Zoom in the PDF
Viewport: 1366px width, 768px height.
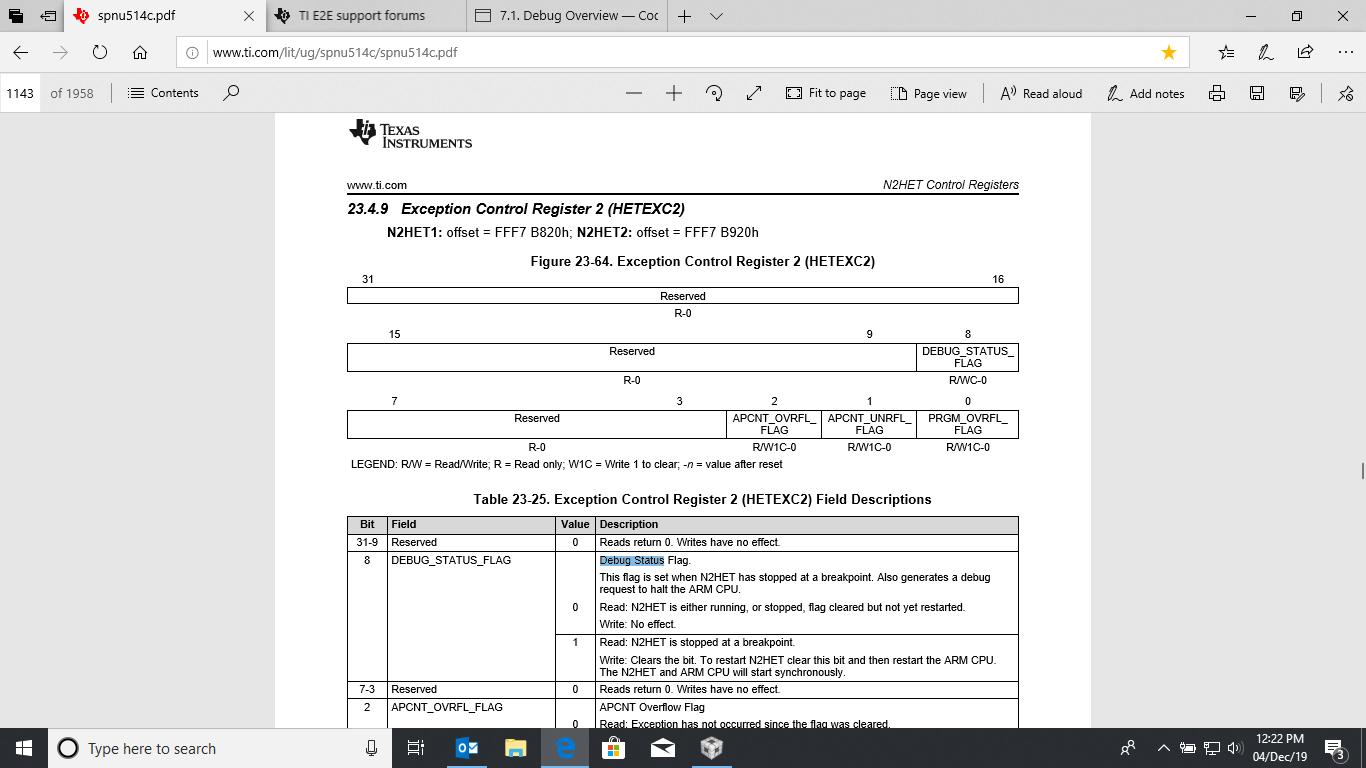(x=673, y=93)
